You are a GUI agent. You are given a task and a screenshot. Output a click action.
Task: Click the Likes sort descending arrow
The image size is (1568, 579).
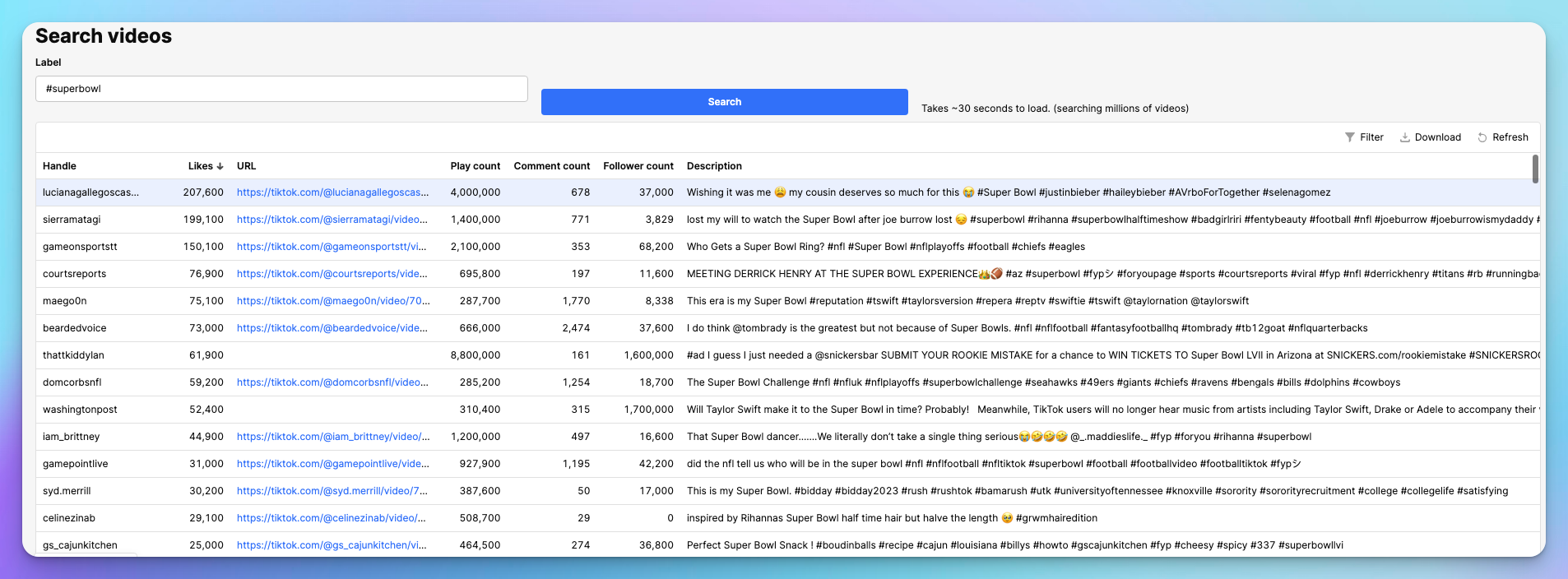[x=220, y=166]
